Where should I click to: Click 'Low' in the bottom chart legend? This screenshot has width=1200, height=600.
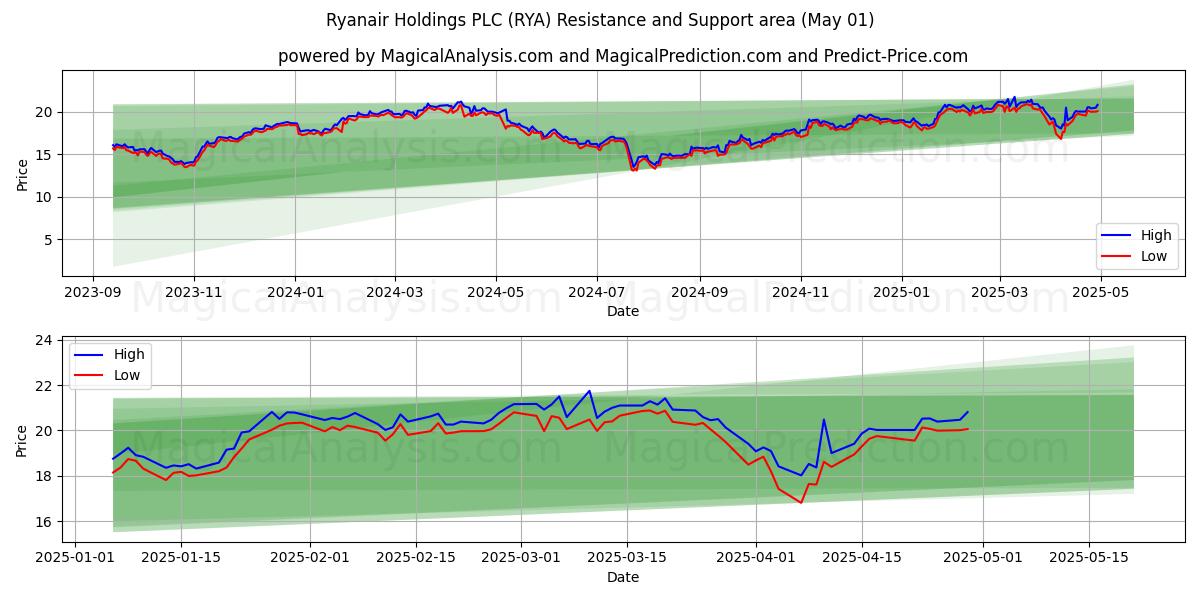128,375
